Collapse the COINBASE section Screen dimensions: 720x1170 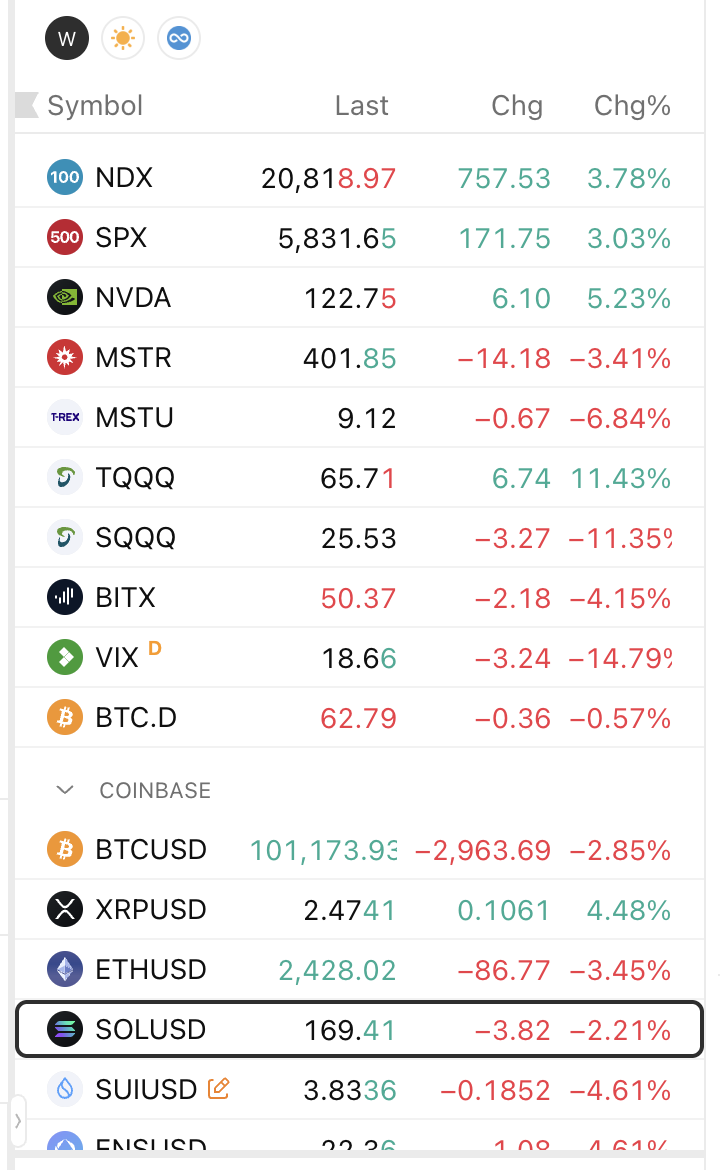point(66,790)
